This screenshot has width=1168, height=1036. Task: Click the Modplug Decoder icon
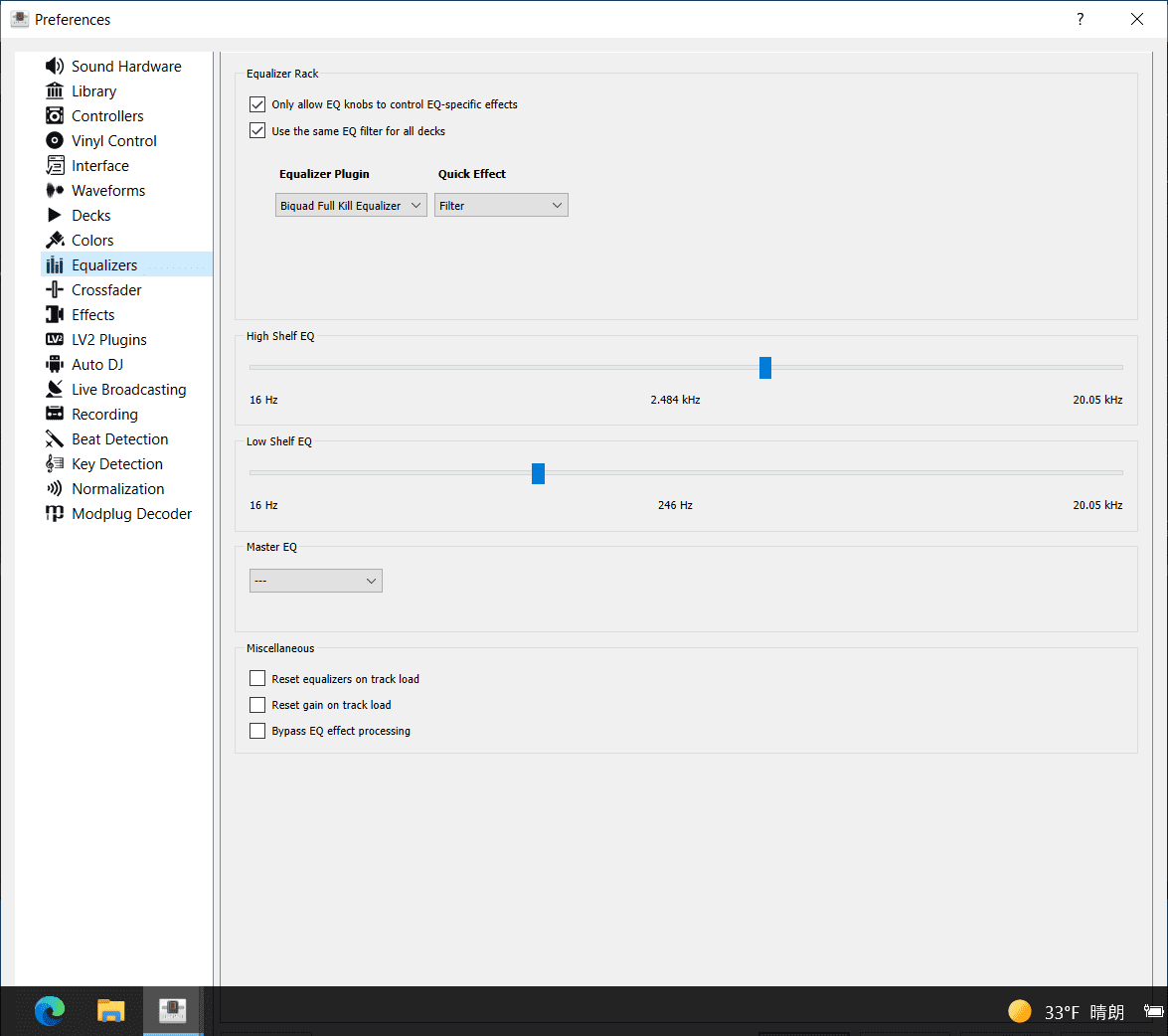(x=55, y=513)
